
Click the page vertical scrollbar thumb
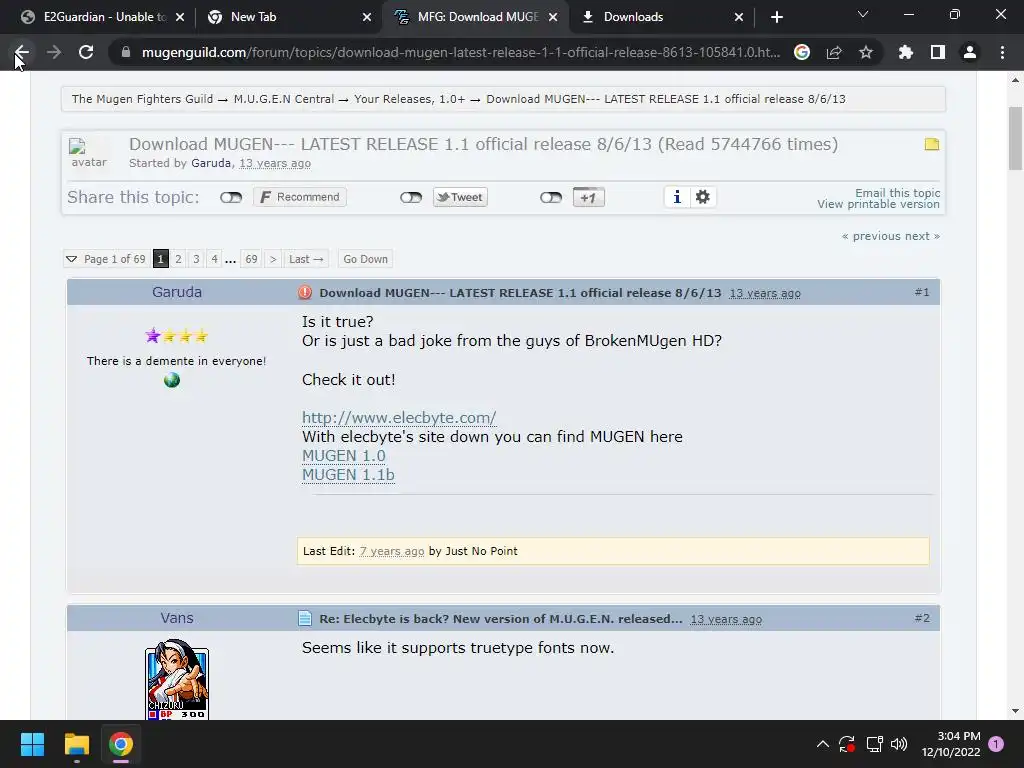[1016, 138]
